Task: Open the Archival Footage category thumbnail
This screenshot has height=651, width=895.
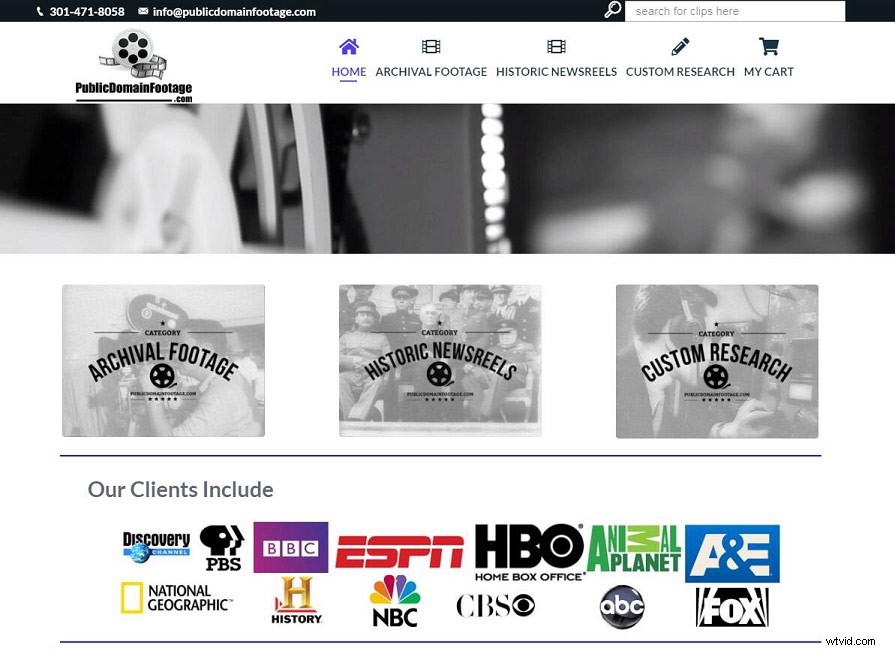Action: pyautogui.click(x=163, y=361)
